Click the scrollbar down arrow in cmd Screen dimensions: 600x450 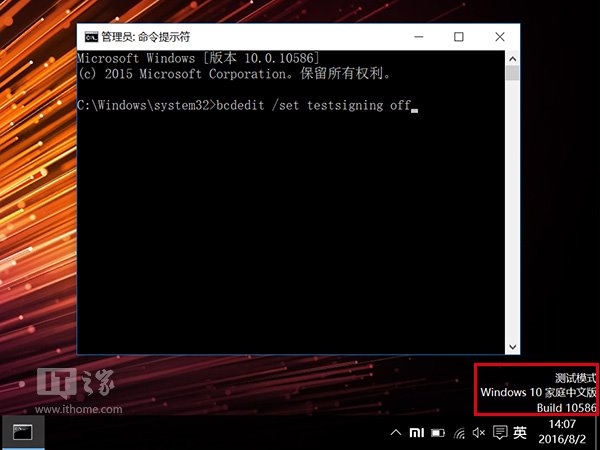[x=512, y=346]
